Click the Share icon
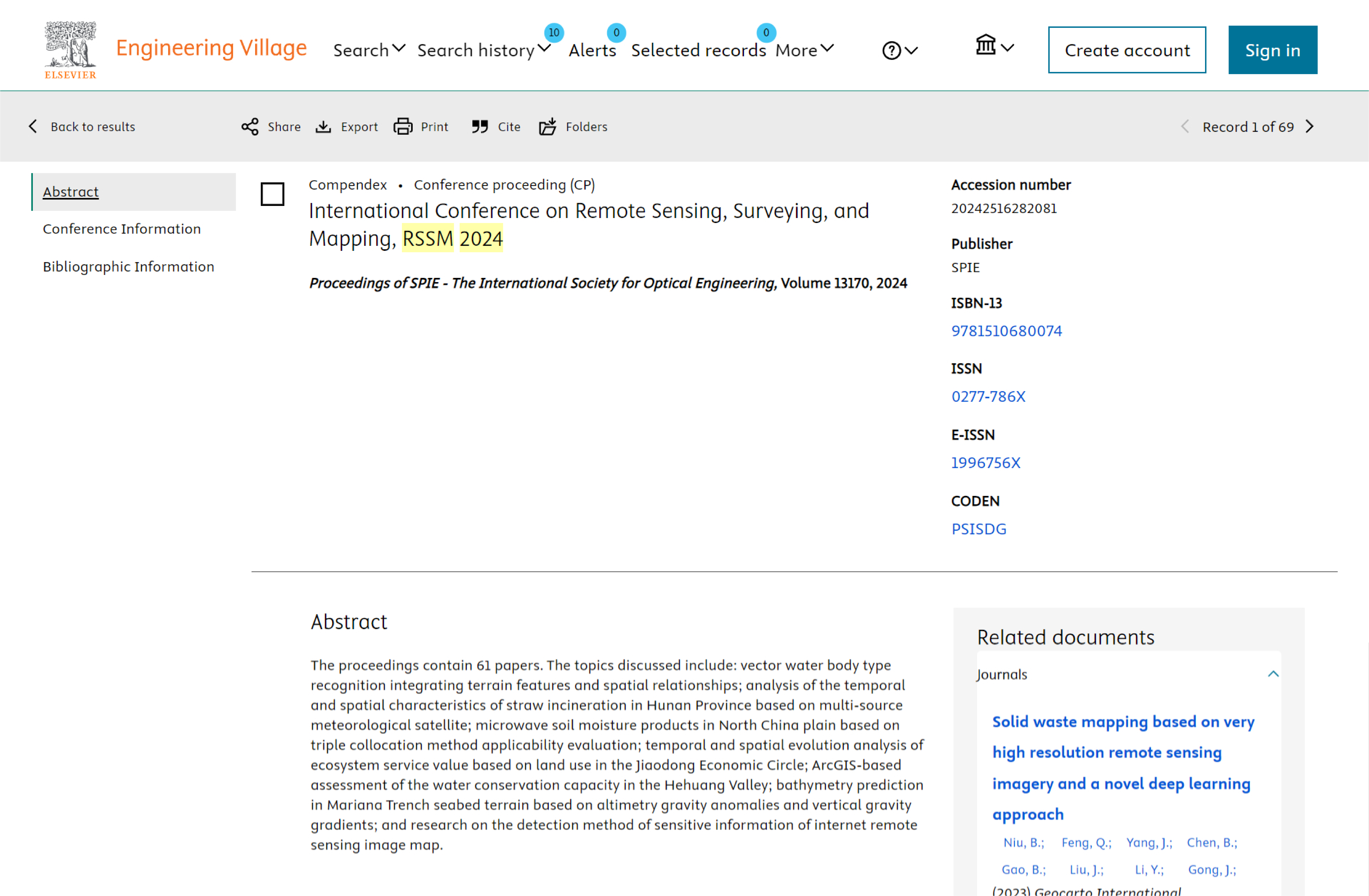 point(250,127)
